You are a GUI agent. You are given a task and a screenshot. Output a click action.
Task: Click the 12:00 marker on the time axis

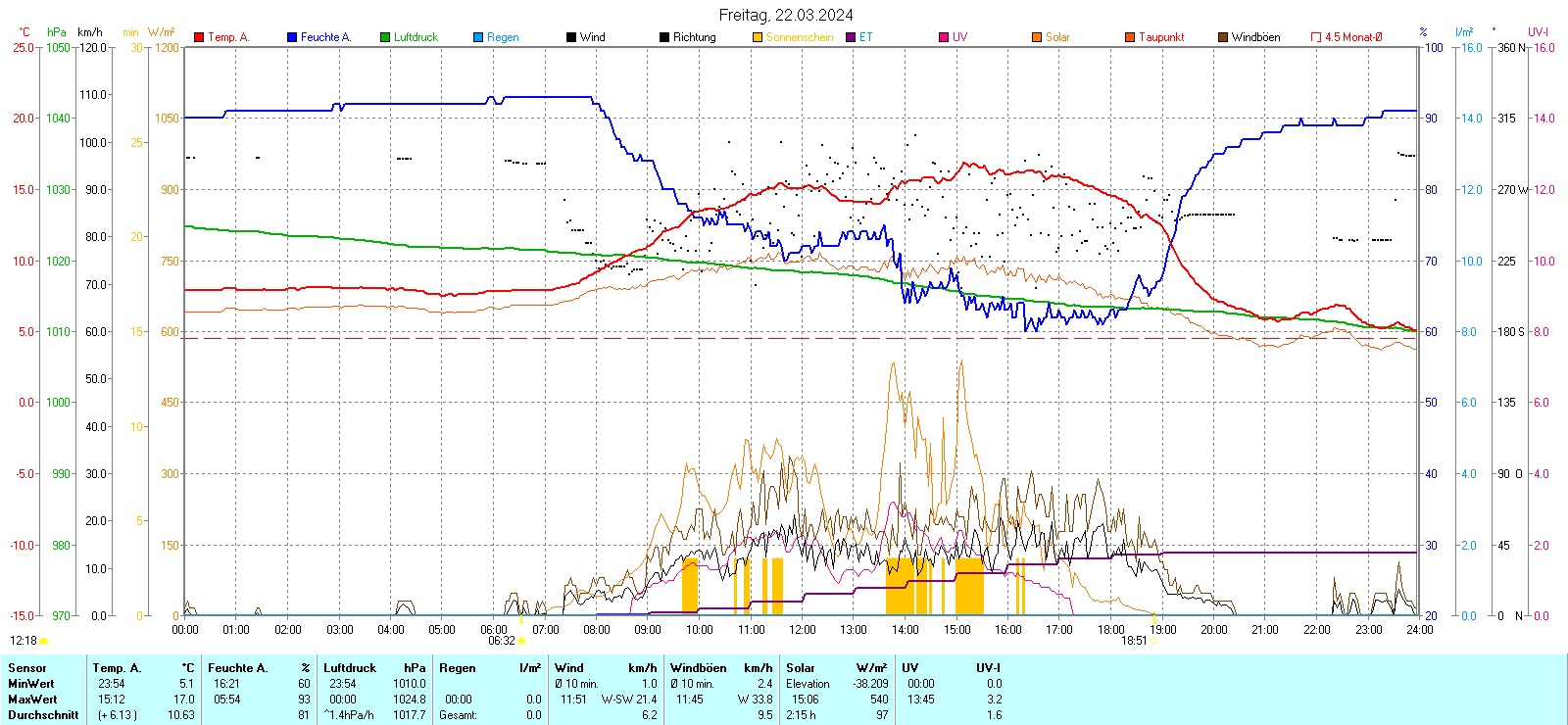(802, 630)
